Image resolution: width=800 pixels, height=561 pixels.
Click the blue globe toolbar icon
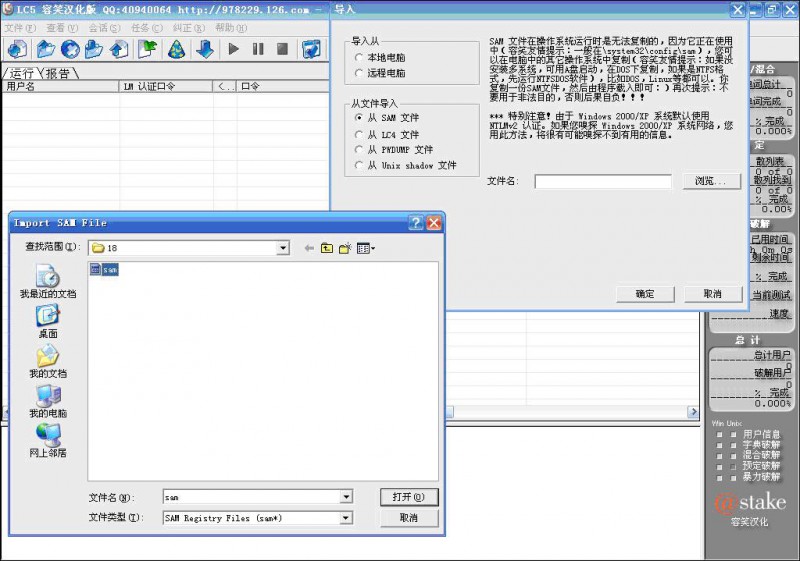(70, 49)
